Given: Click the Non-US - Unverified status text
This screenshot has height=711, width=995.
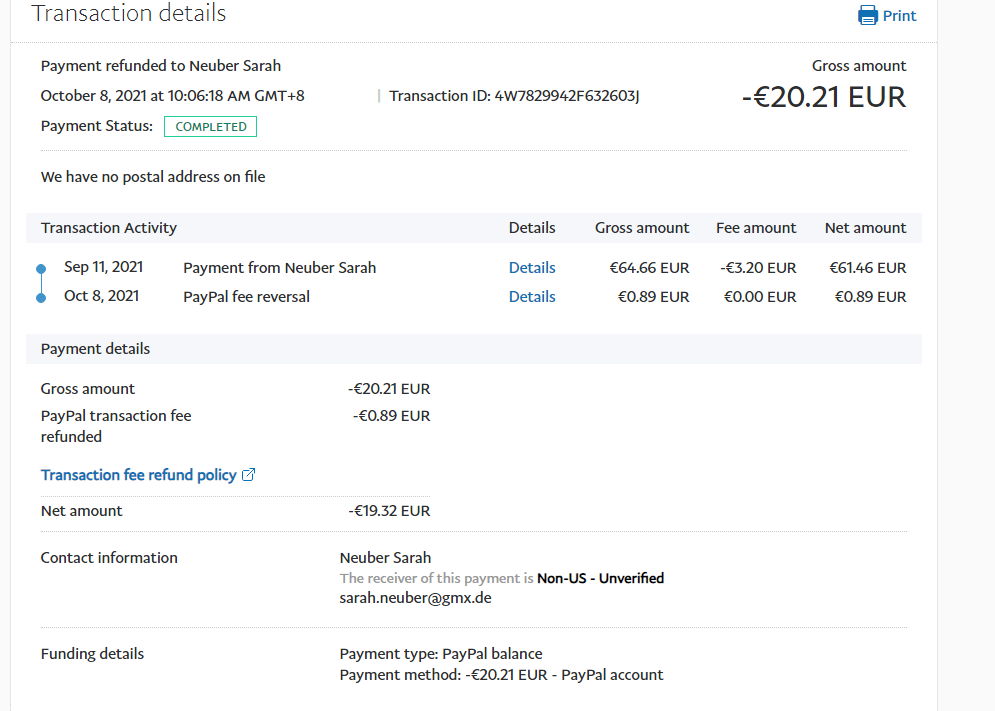Looking at the screenshot, I should point(600,578).
